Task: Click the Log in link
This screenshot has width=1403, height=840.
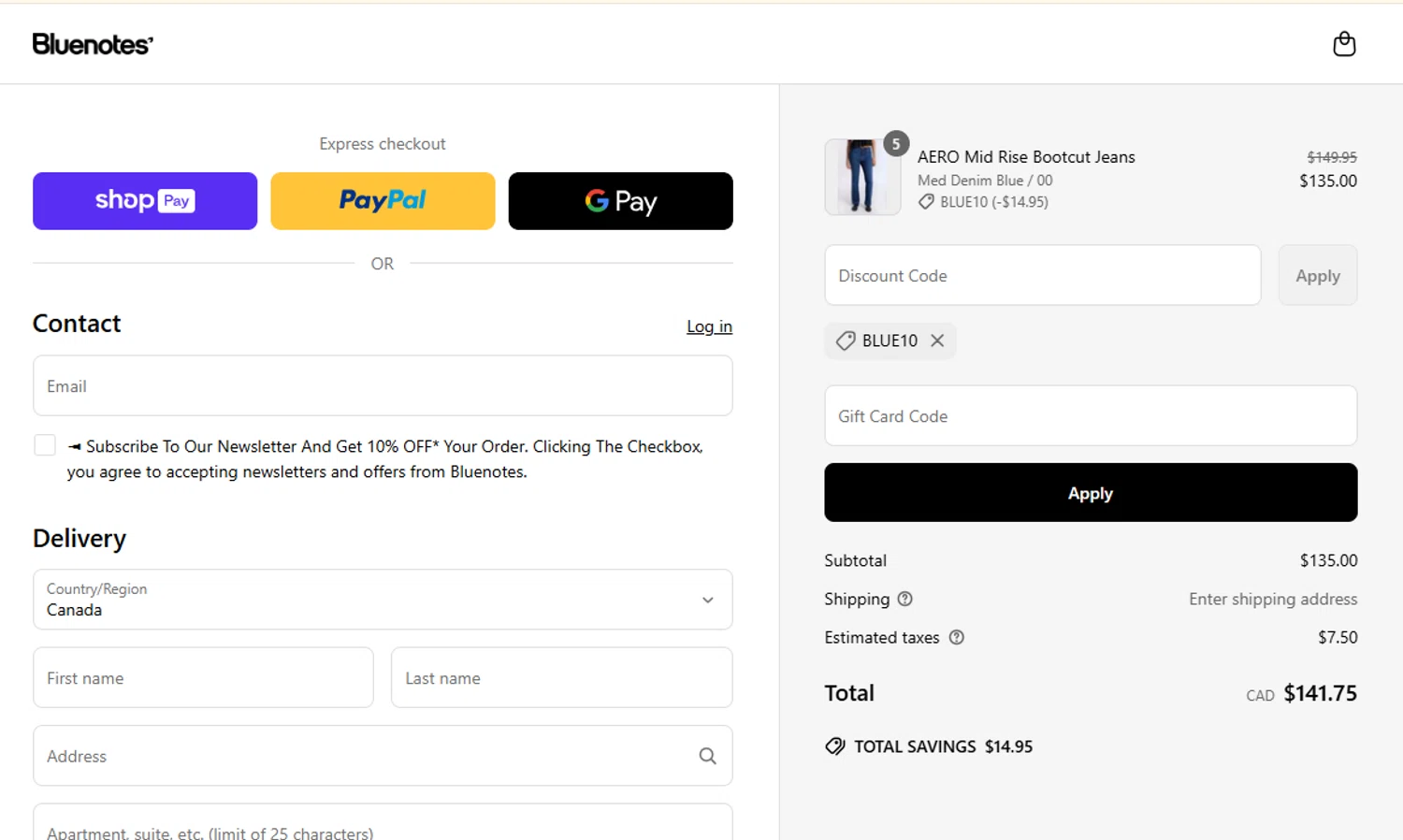Action: [x=709, y=326]
